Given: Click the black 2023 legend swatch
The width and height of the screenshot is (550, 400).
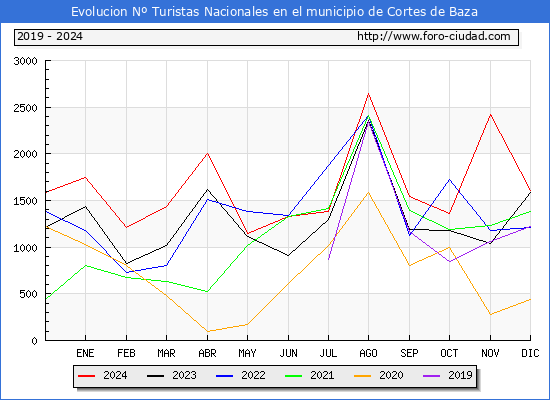Looking at the screenshot, I should (155, 376).
